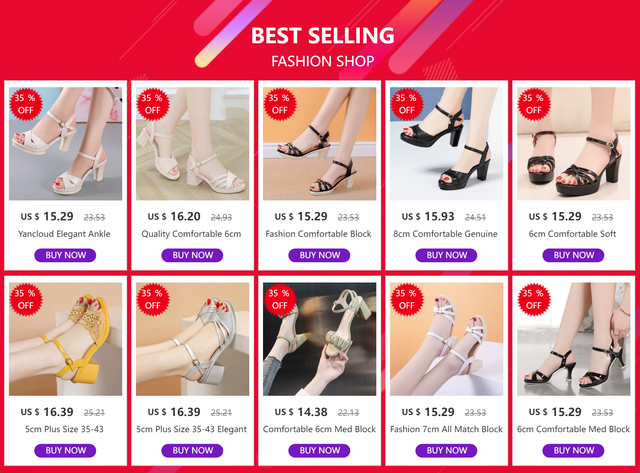Open the Yancloud Elegant Ankle sandal photo
640x473 pixels.
click(65, 144)
